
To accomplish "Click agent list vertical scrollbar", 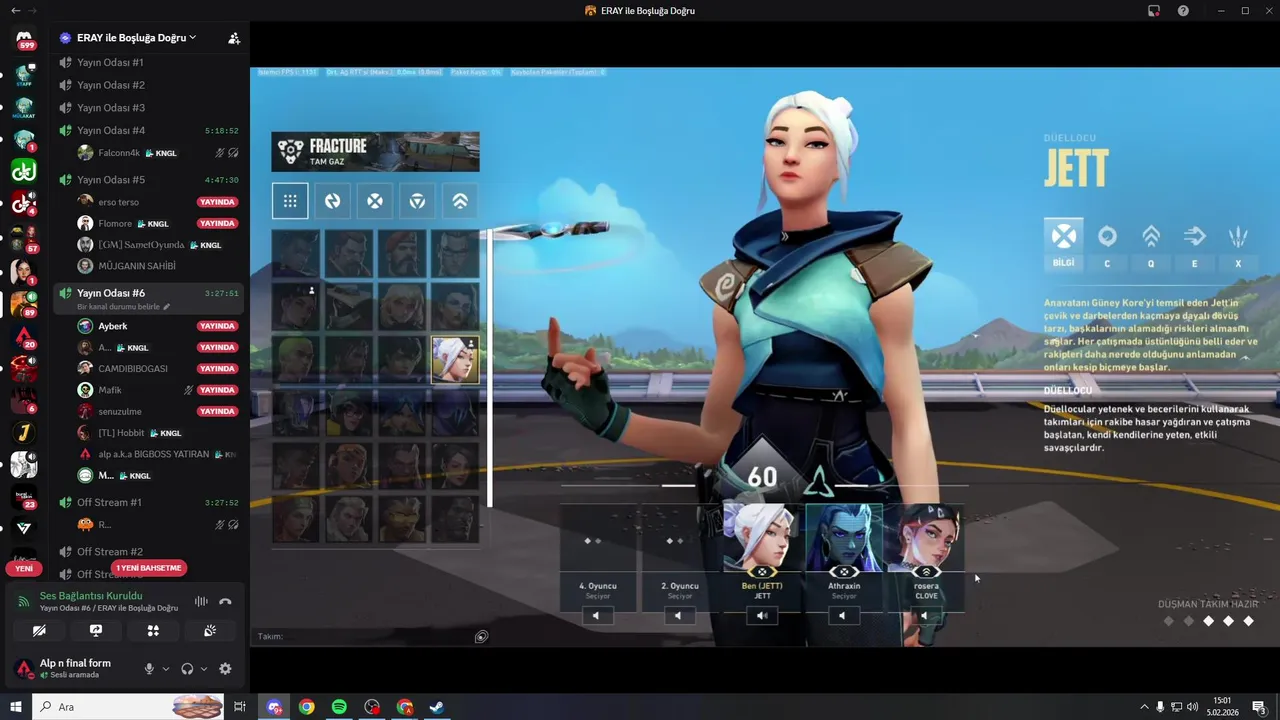I will click(490, 368).
